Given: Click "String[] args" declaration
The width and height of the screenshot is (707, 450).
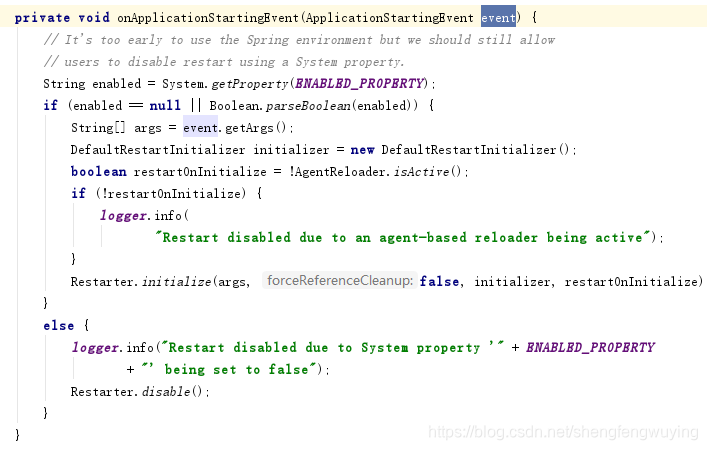Looking at the screenshot, I should [x=116, y=128].
